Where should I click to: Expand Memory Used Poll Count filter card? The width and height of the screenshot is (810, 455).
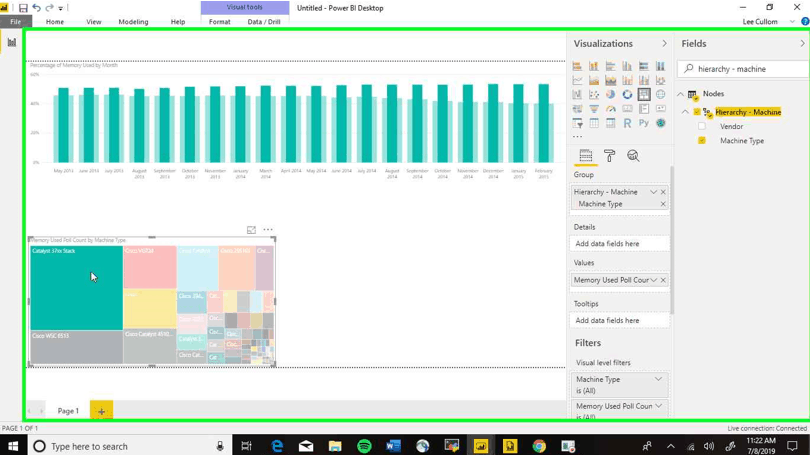coord(658,406)
